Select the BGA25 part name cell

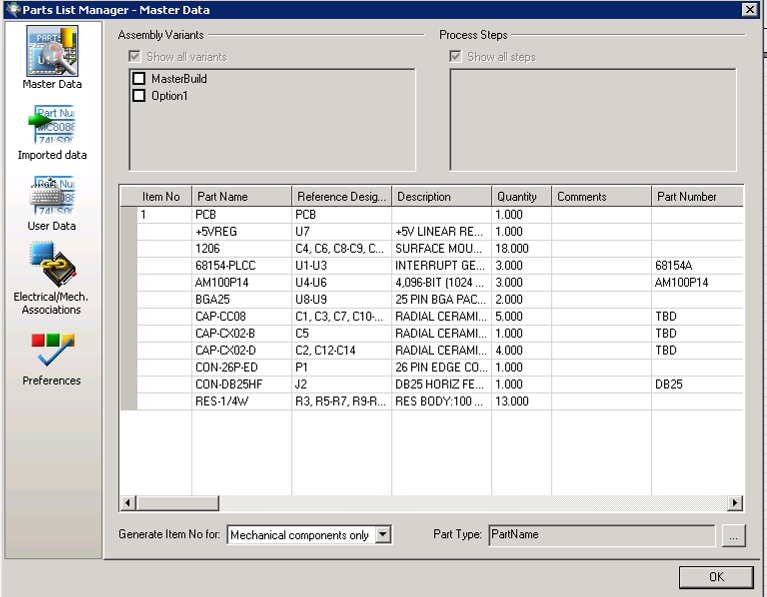click(242, 299)
